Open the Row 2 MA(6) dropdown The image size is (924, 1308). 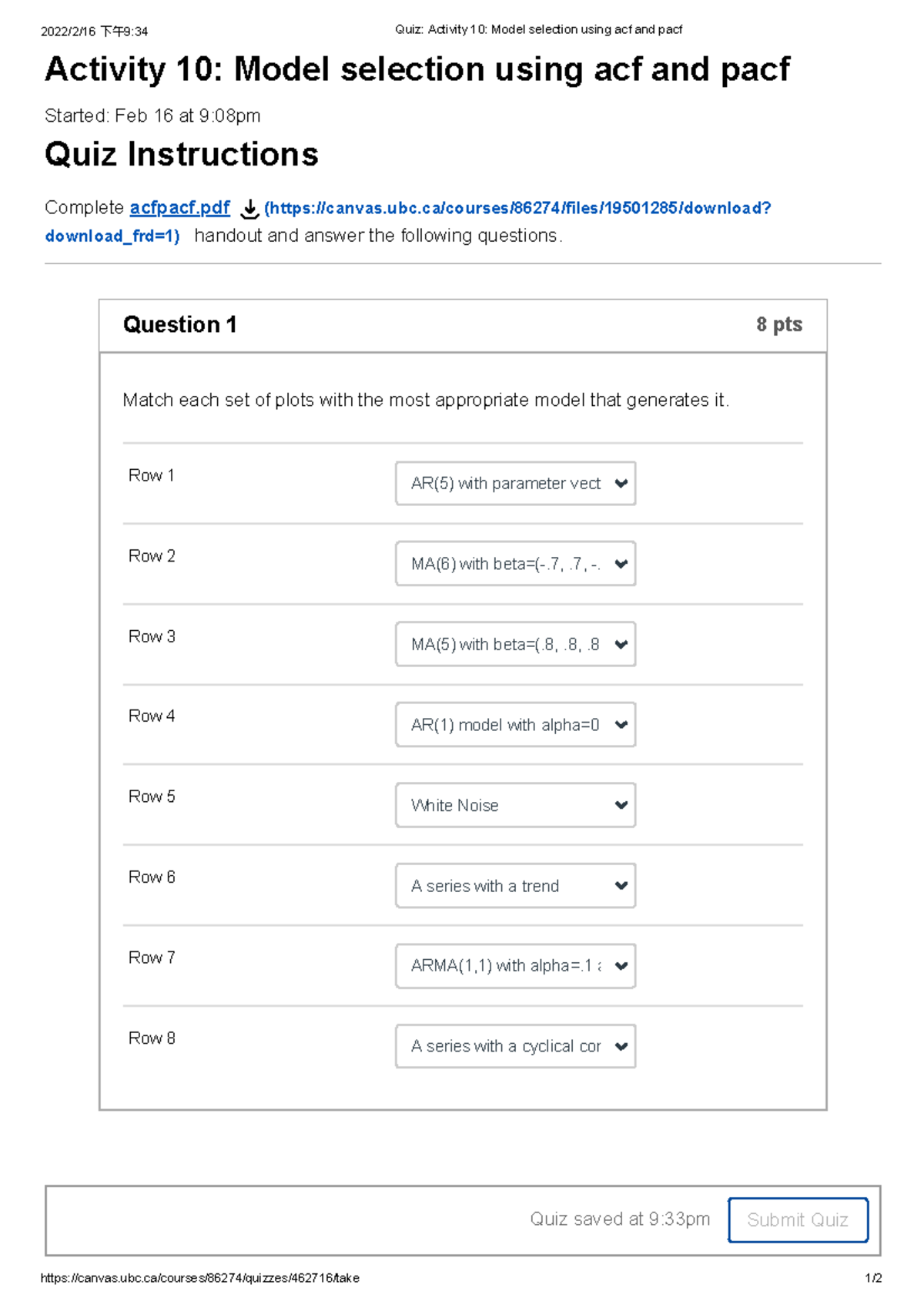click(x=514, y=564)
